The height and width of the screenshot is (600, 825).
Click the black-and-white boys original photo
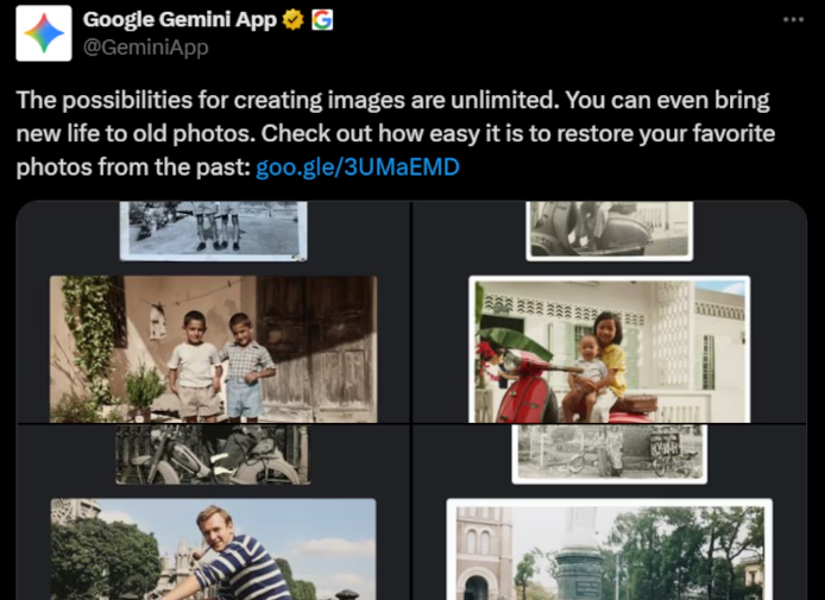point(213,231)
